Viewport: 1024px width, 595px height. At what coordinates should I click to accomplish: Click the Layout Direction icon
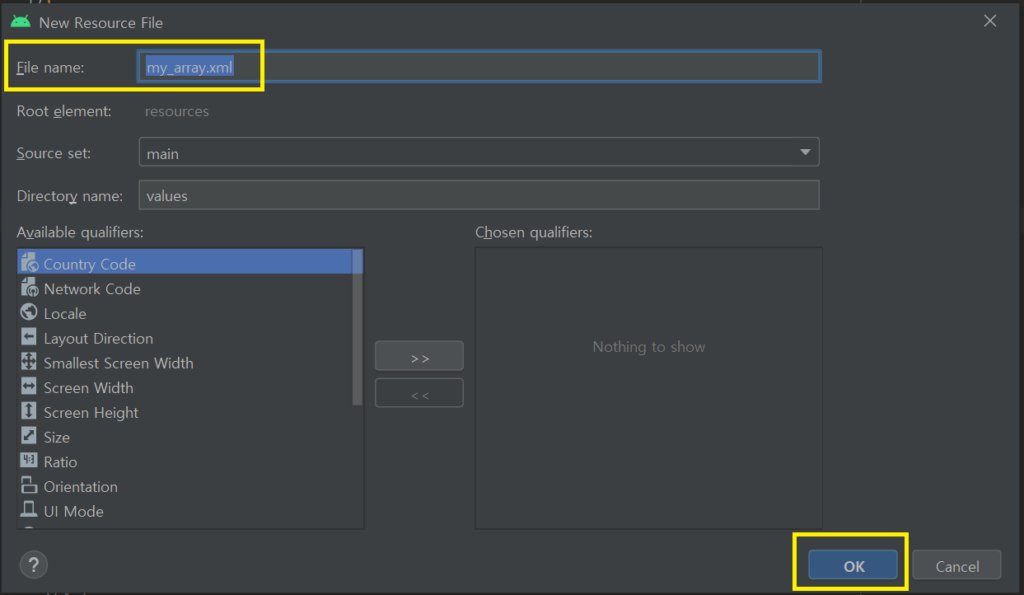28,338
